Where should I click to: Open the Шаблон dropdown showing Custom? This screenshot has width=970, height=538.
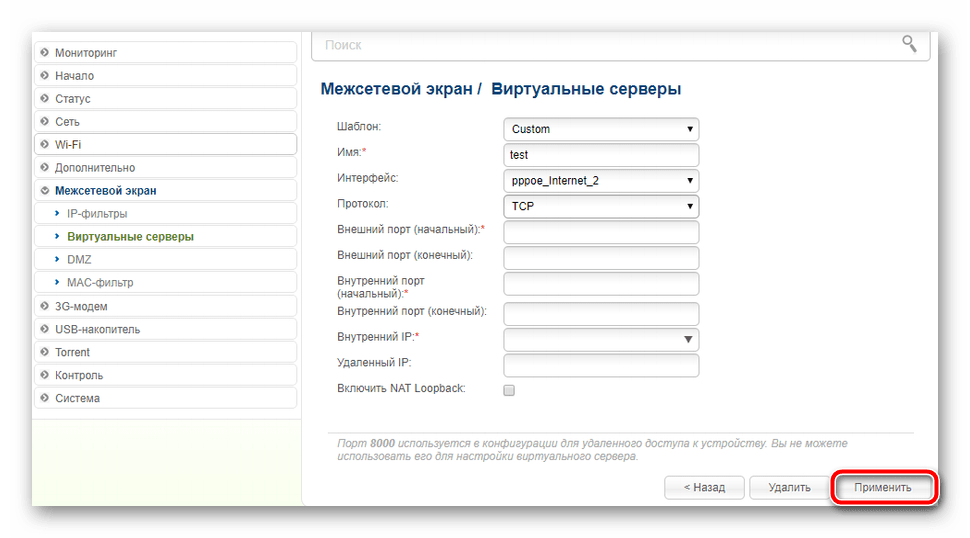[601, 129]
